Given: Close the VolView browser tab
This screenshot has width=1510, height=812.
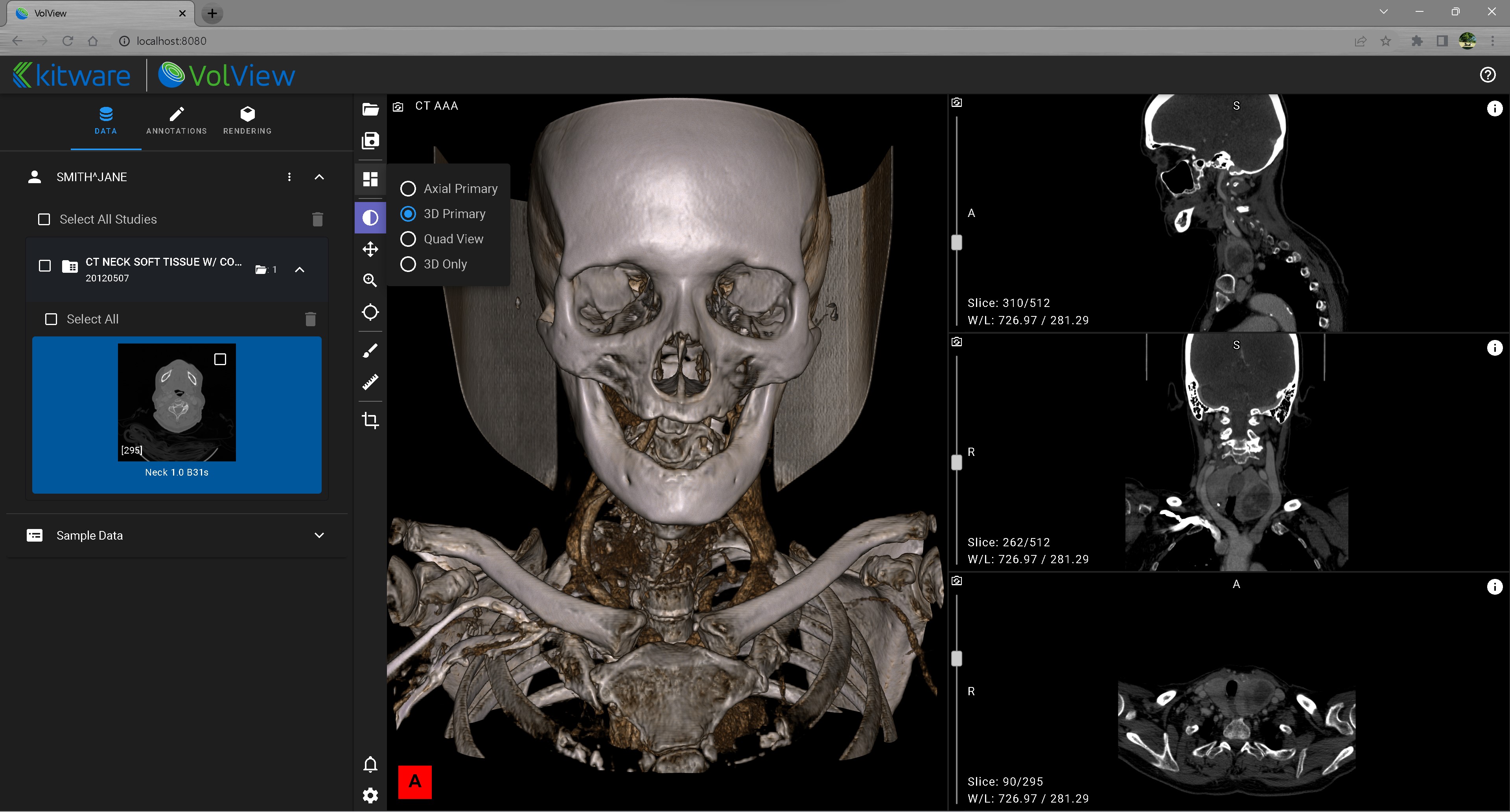Looking at the screenshot, I should [x=182, y=13].
